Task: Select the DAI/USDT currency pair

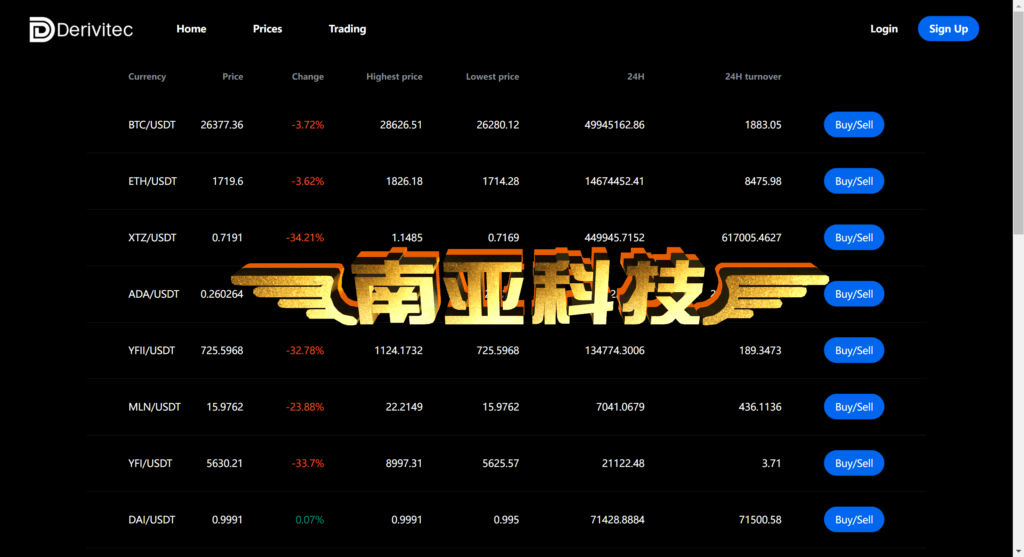Action: click(152, 520)
